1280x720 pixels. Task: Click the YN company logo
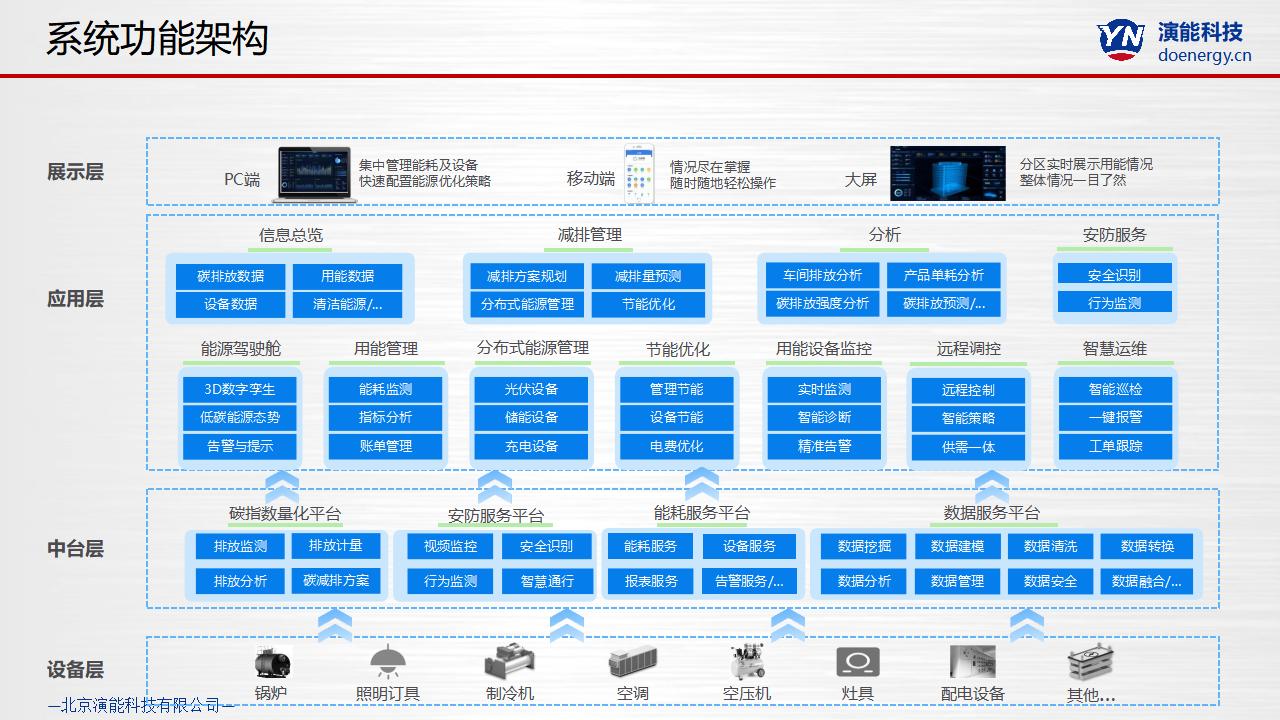[1121, 39]
